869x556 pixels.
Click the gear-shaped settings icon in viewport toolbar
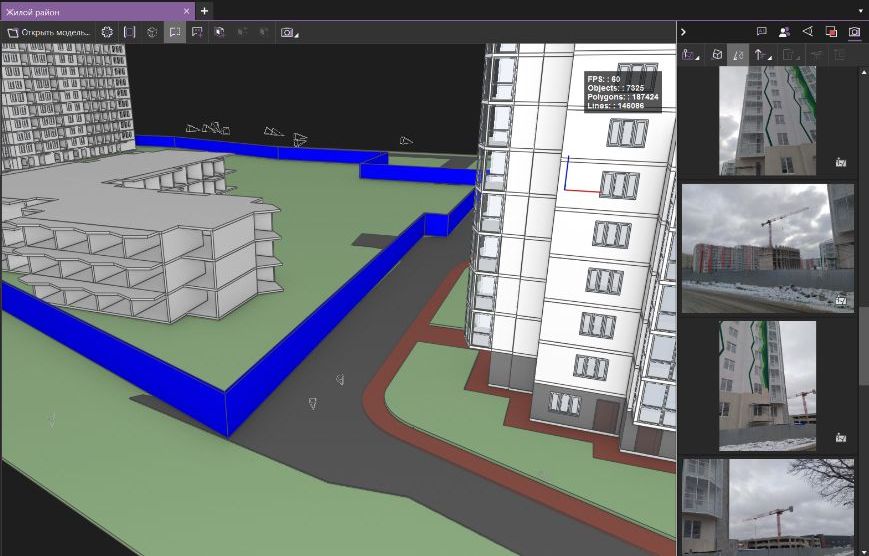(x=107, y=32)
